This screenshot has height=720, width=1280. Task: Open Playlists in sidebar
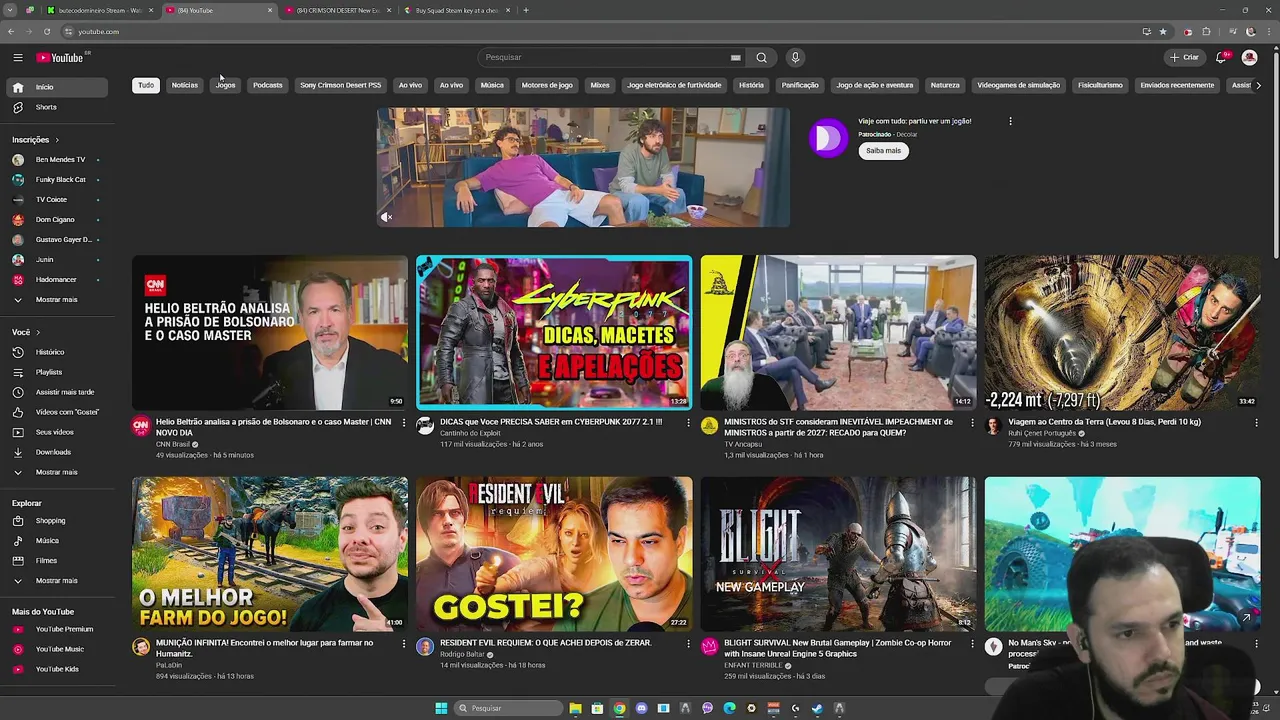pyautogui.click(x=55, y=372)
